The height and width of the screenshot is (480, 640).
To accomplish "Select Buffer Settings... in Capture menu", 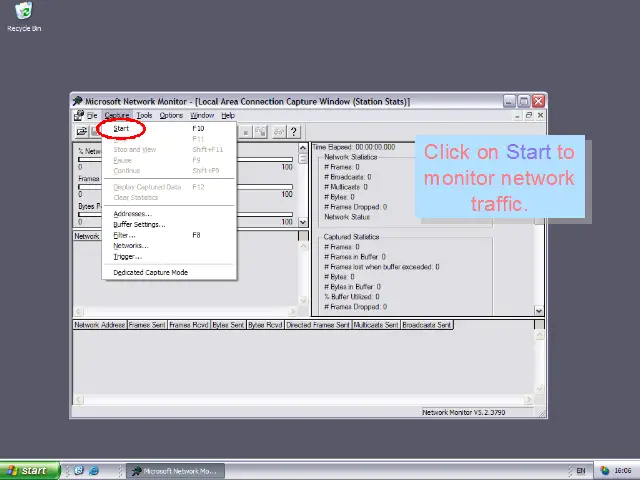I will coord(169,224).
